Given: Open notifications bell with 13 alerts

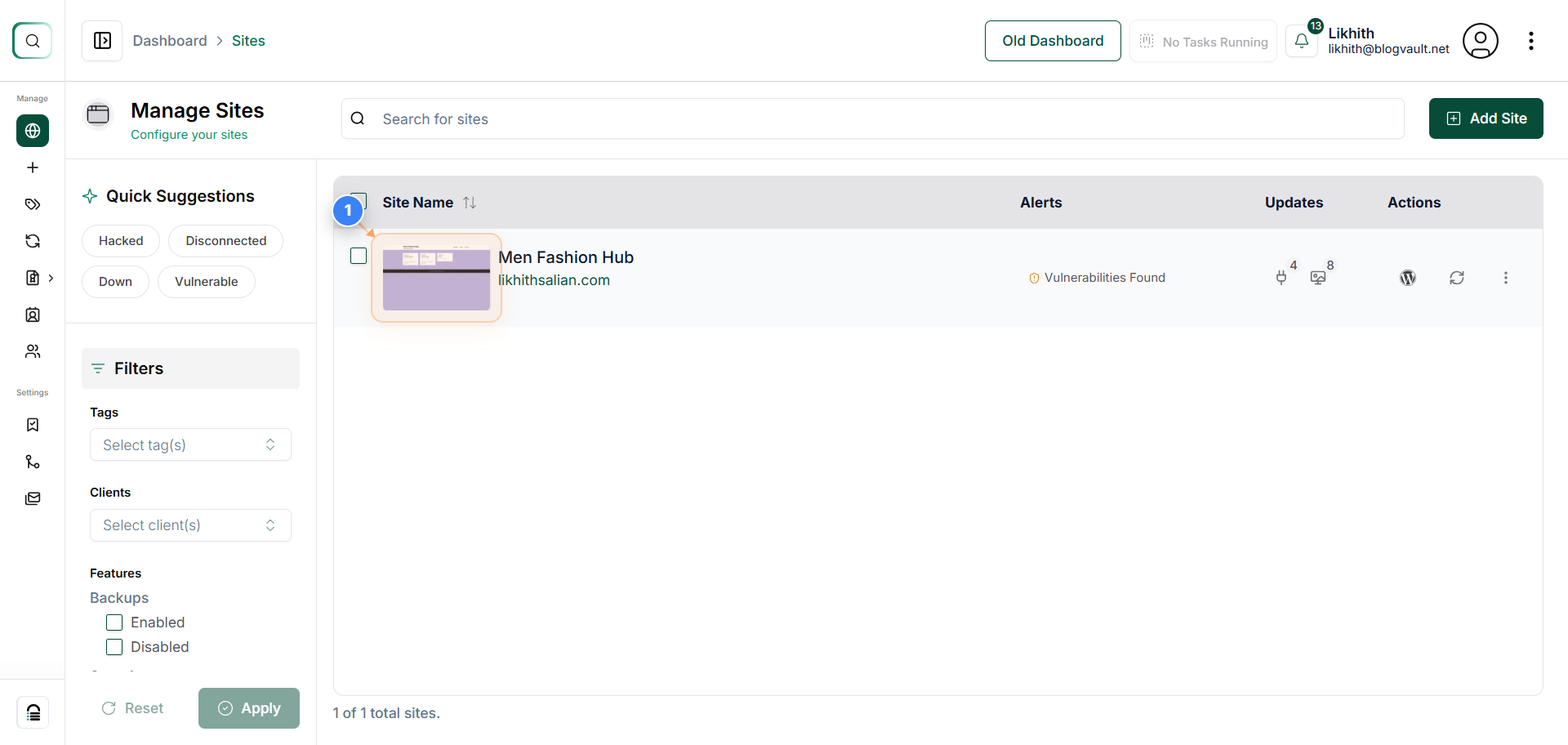Looking at the screenshot, I should 1302,40.
